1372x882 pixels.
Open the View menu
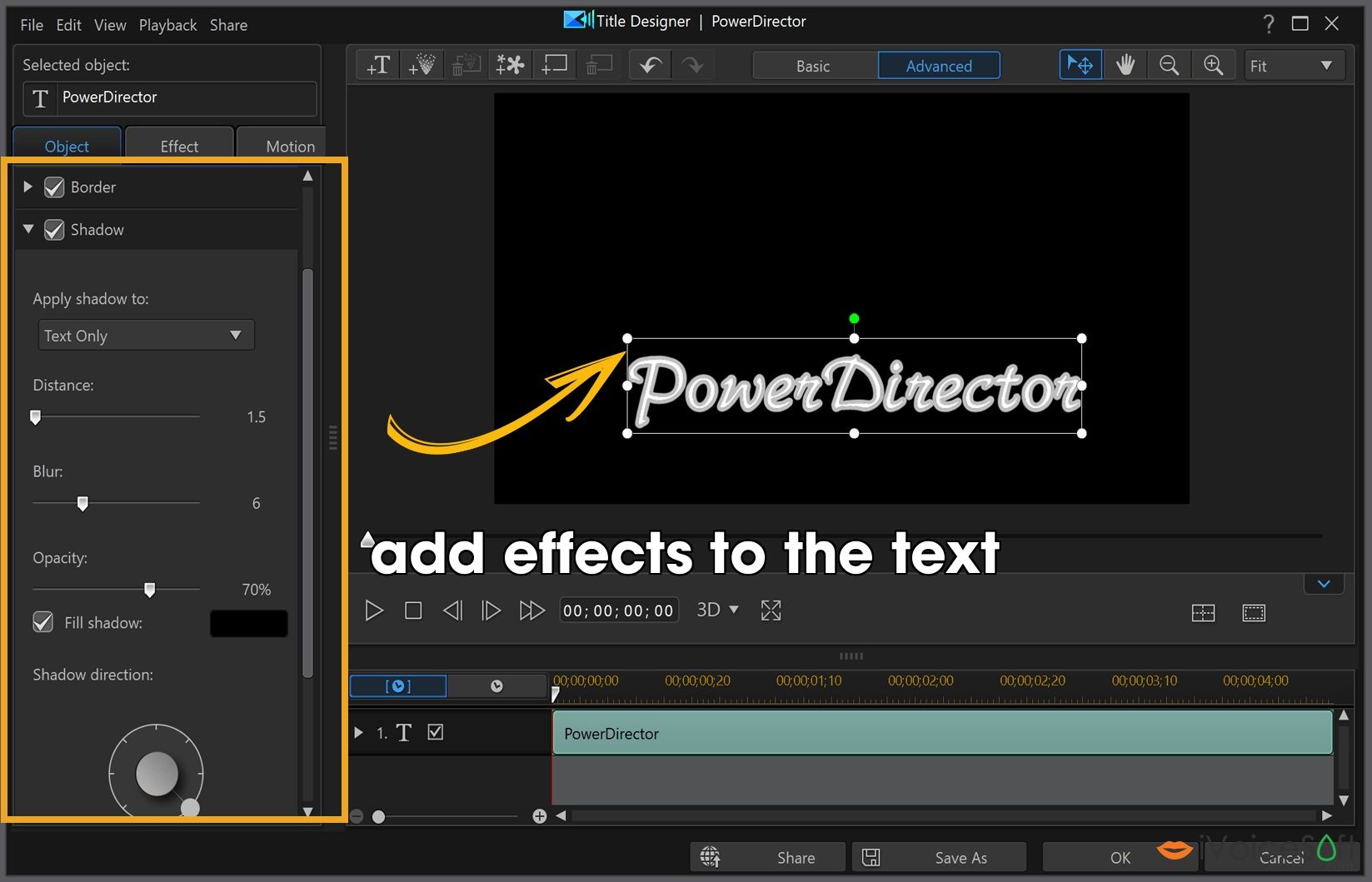(x=110, y=25)
